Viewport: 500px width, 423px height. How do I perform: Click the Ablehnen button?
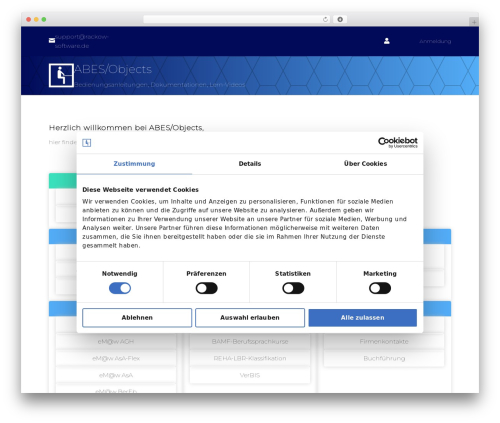(x=137, y=318)
